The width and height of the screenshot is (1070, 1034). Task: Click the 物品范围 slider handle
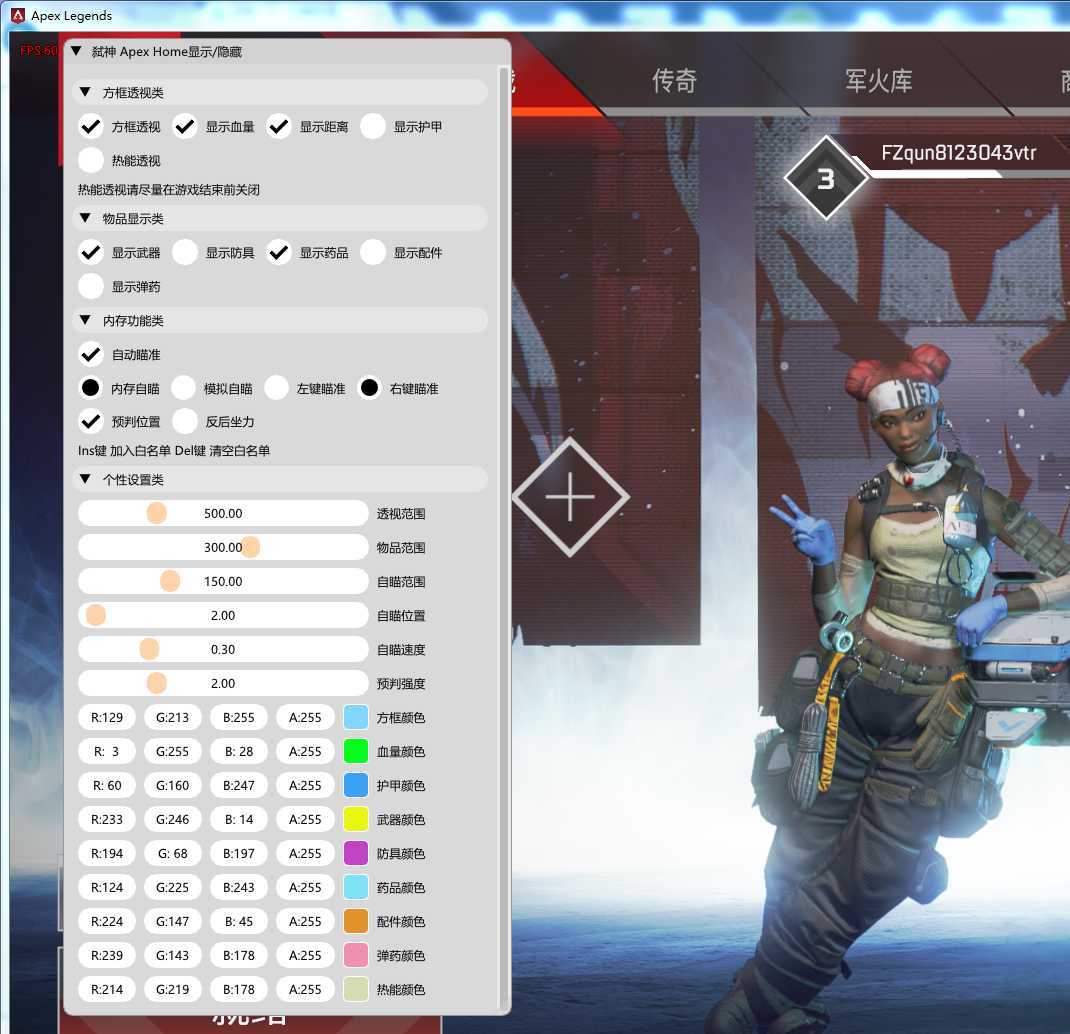pos(250,547)
